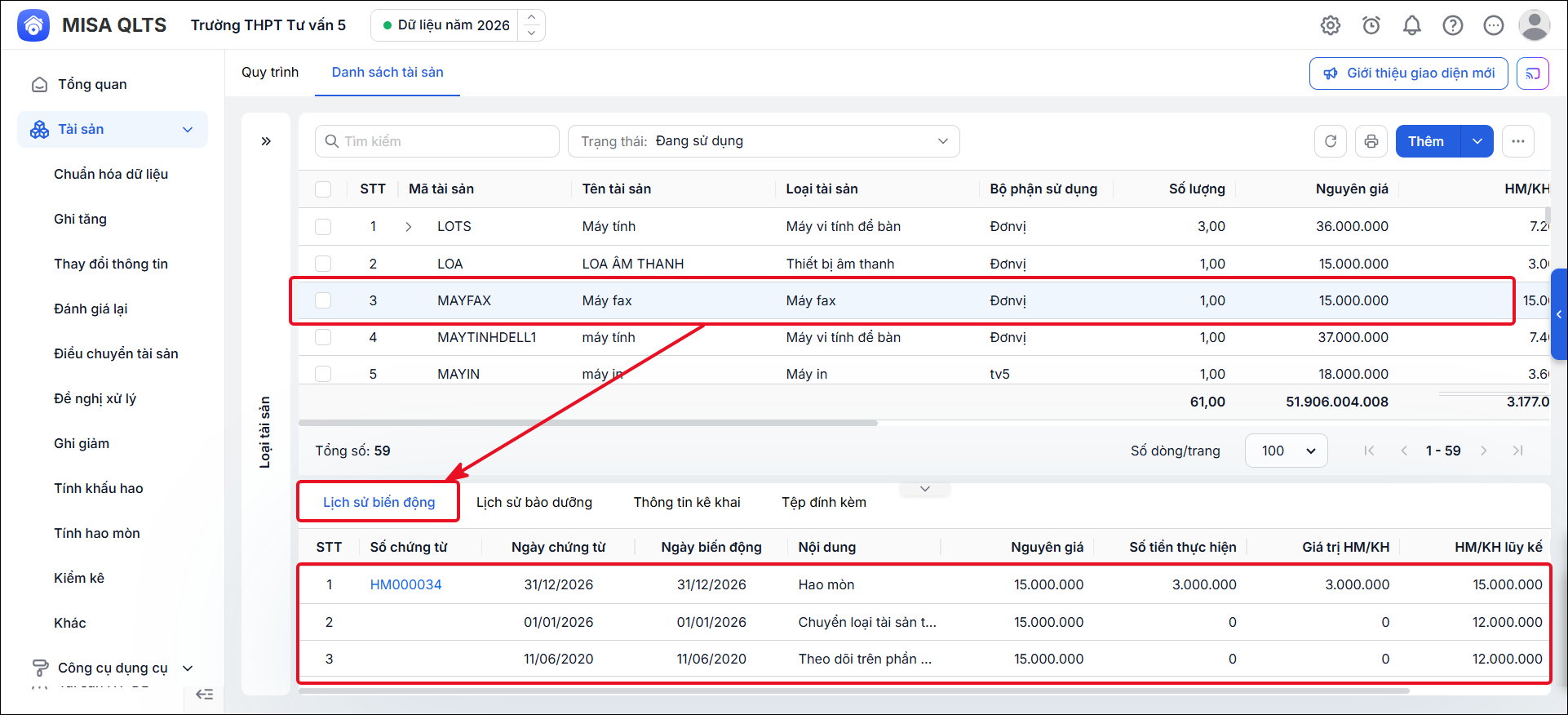This screenshot has width=1568, height=715.
Task: Click the Tìm kiếm search field
Action: pyautogui.click(x=437, y=141)
